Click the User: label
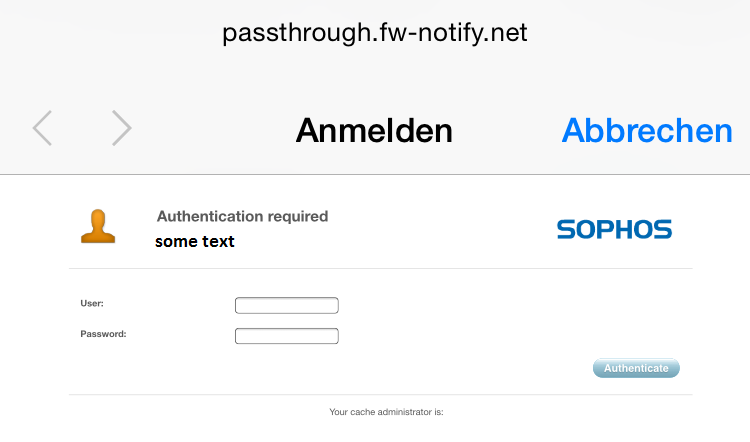 tap(92, 303)
